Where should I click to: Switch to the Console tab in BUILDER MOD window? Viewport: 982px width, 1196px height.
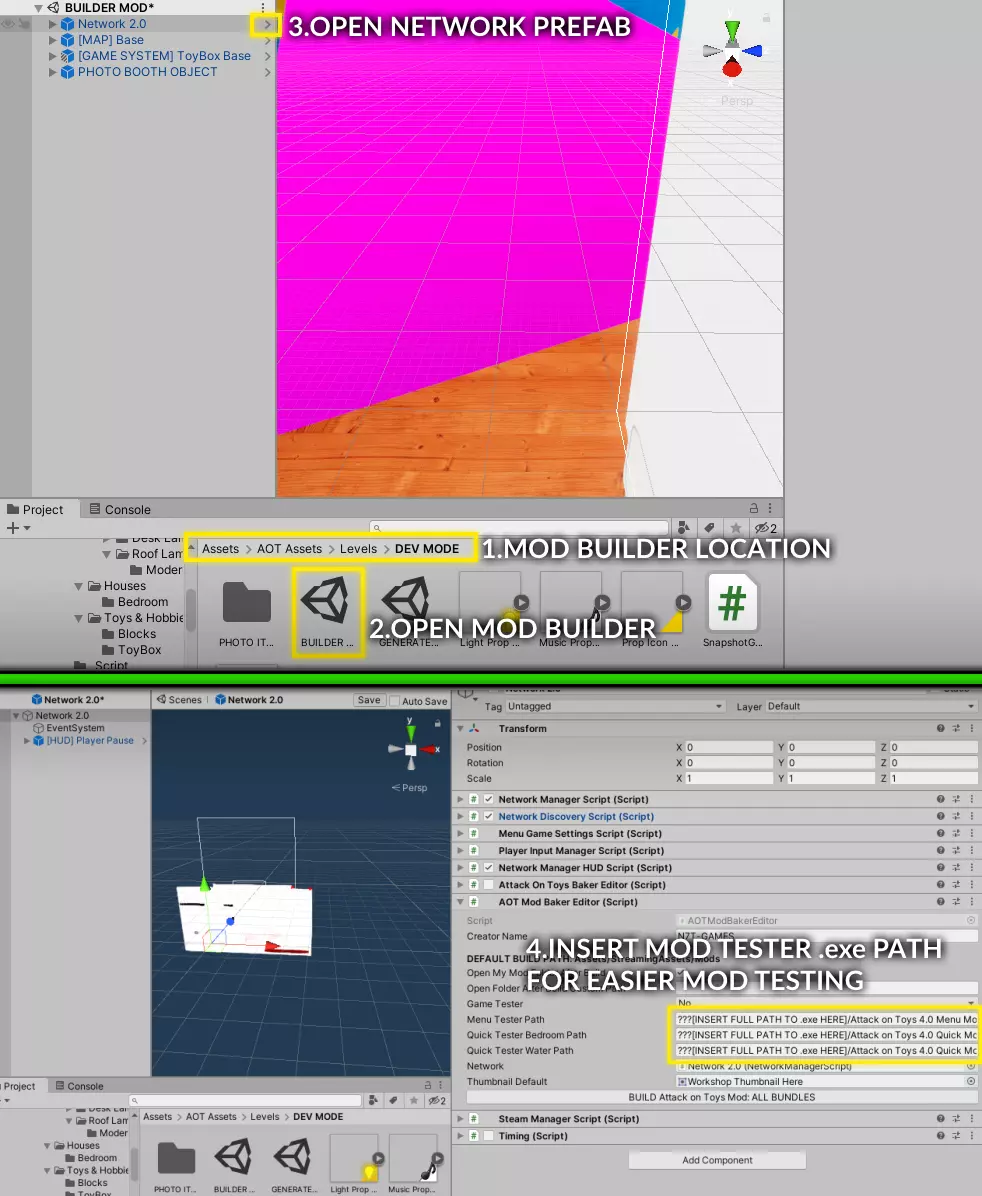coord(120,510)
